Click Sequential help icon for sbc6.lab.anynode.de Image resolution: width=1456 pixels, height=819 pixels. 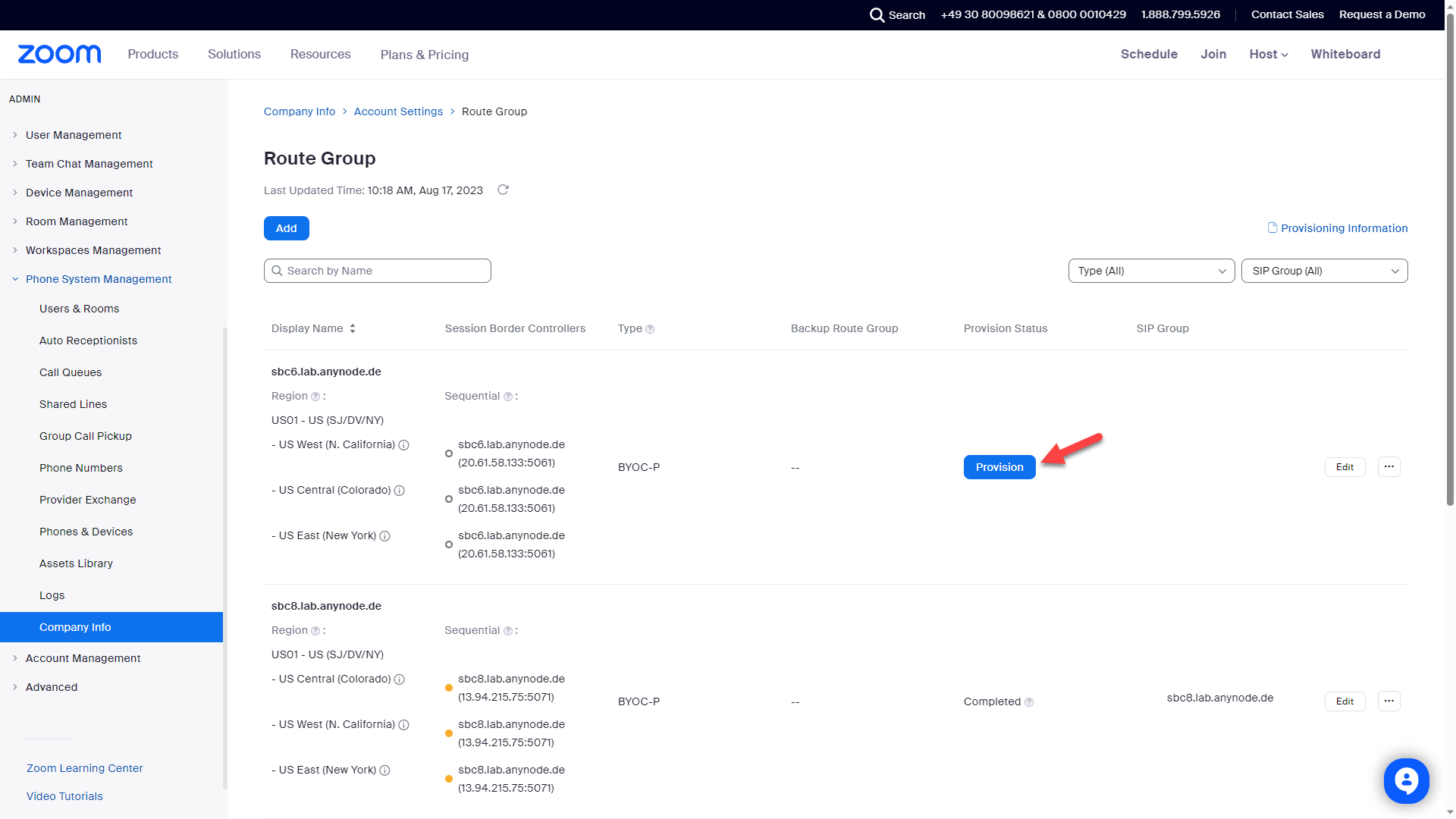point(508,397)
